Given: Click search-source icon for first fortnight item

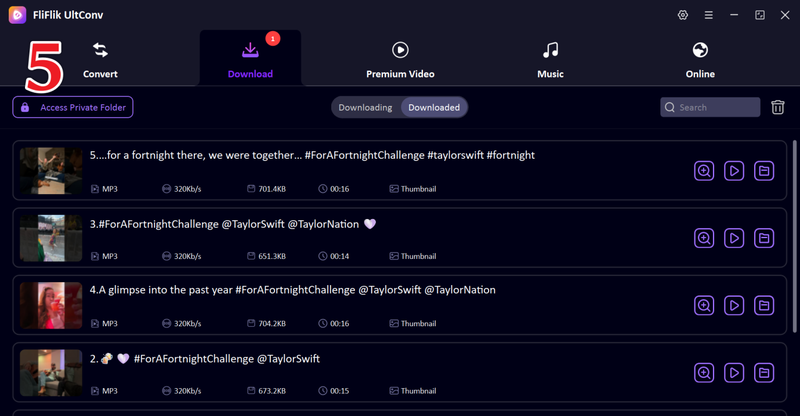Looking at the screenshot, I should pos(704,171).
